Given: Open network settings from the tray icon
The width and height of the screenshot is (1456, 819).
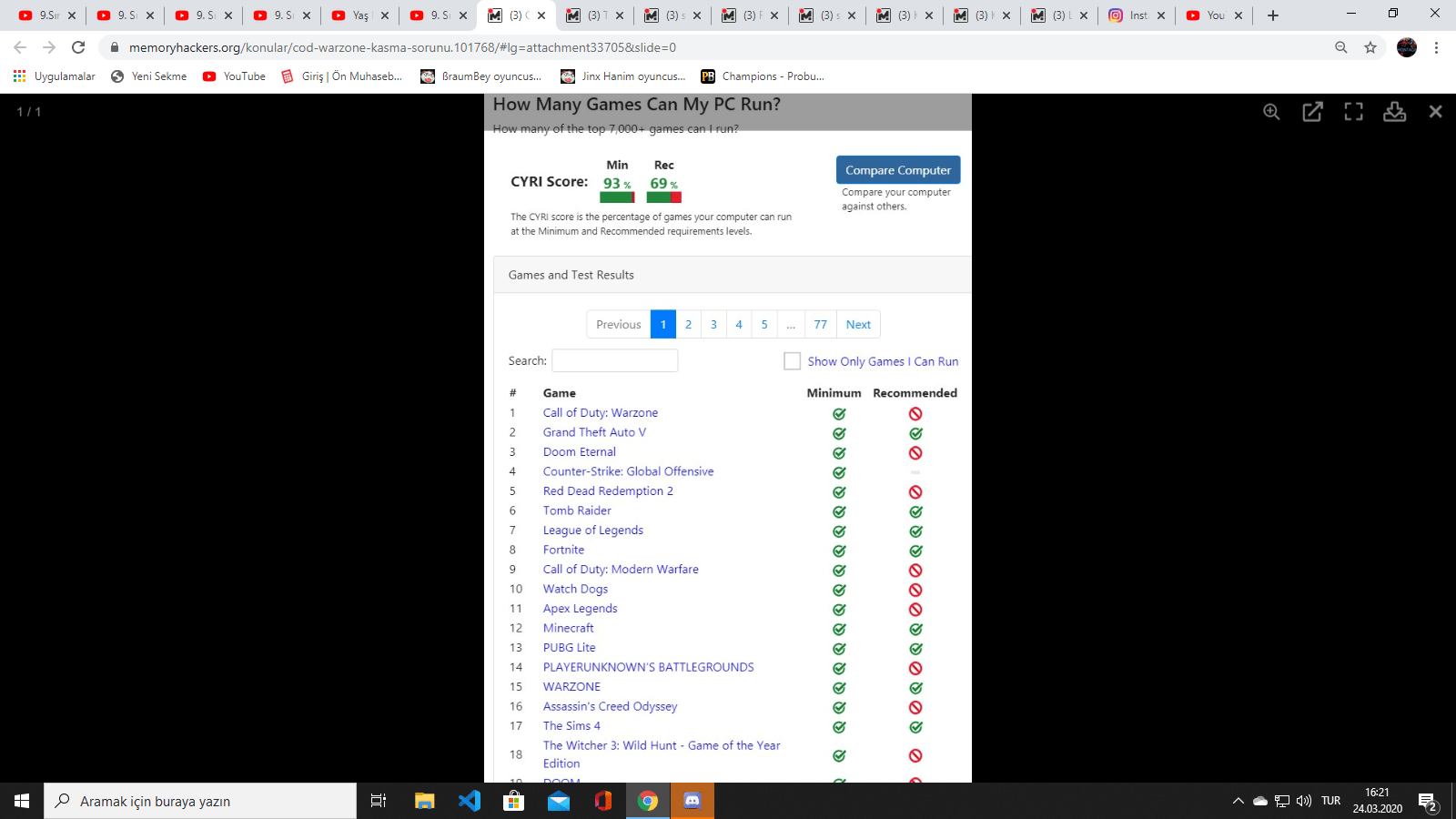Looking at the screenshot, I should (x=1282, y=801).
